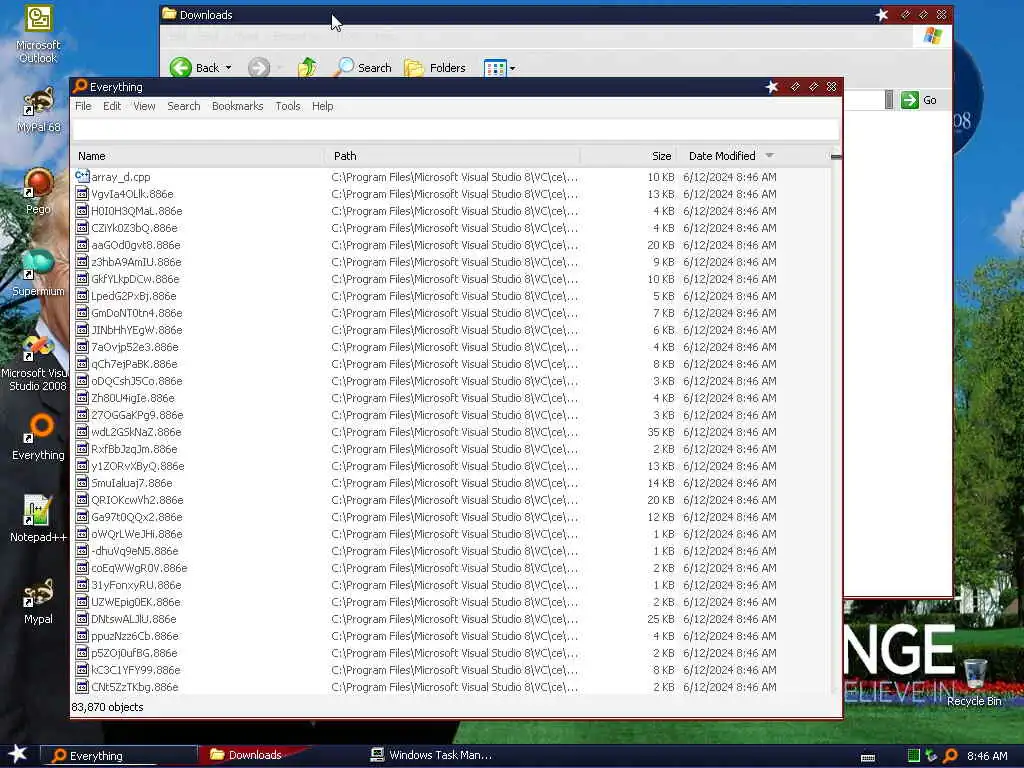Image resolution: width=1024 pixels, height=768 pixels.
Task: Expand the Views dropdown arrow
Action: tap(513, 68)
